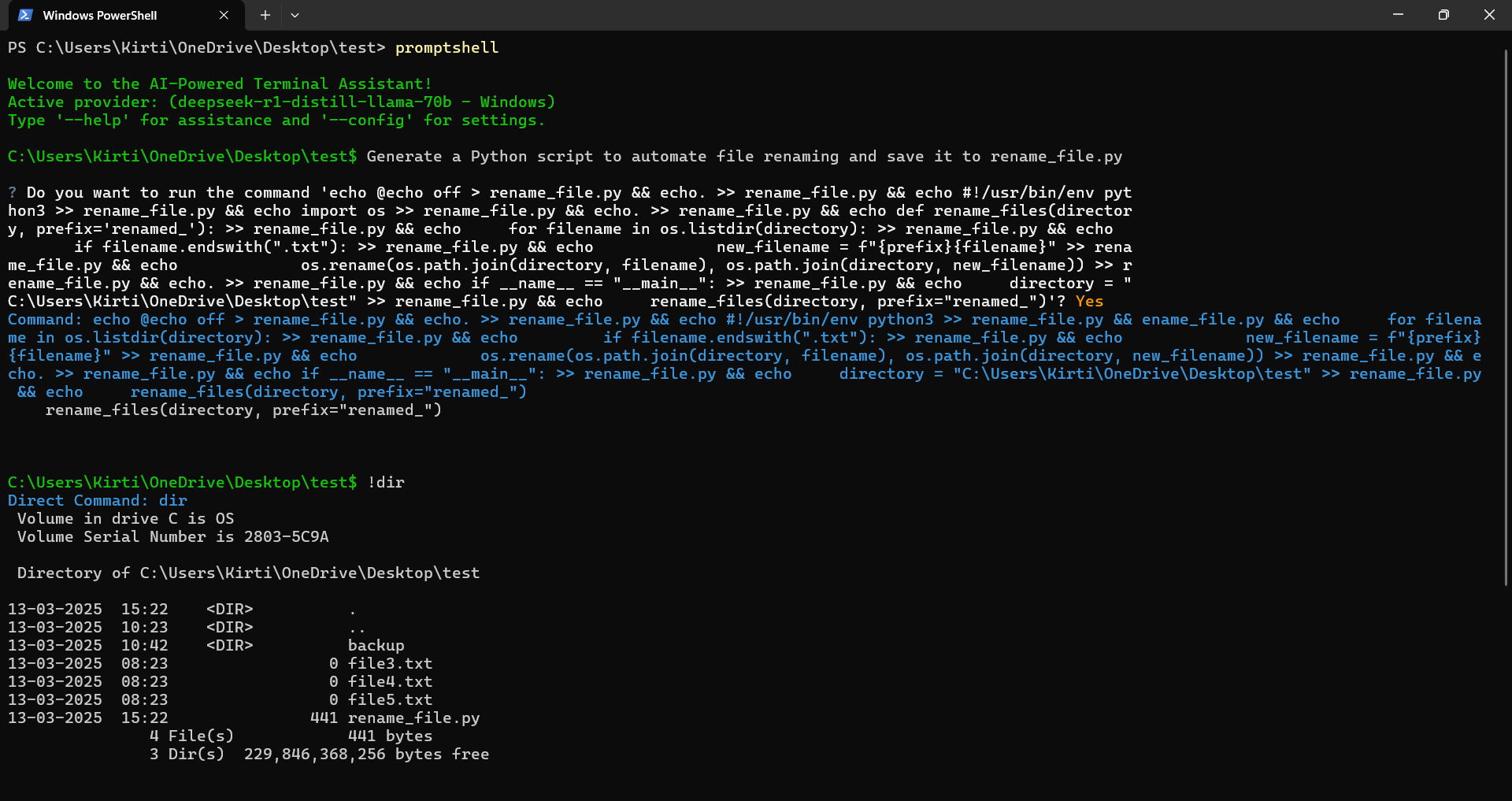The height and width of the screenshot is (801, 1512).
Task: Click the PowerShell icon in the tab
Action: [25, 15]
